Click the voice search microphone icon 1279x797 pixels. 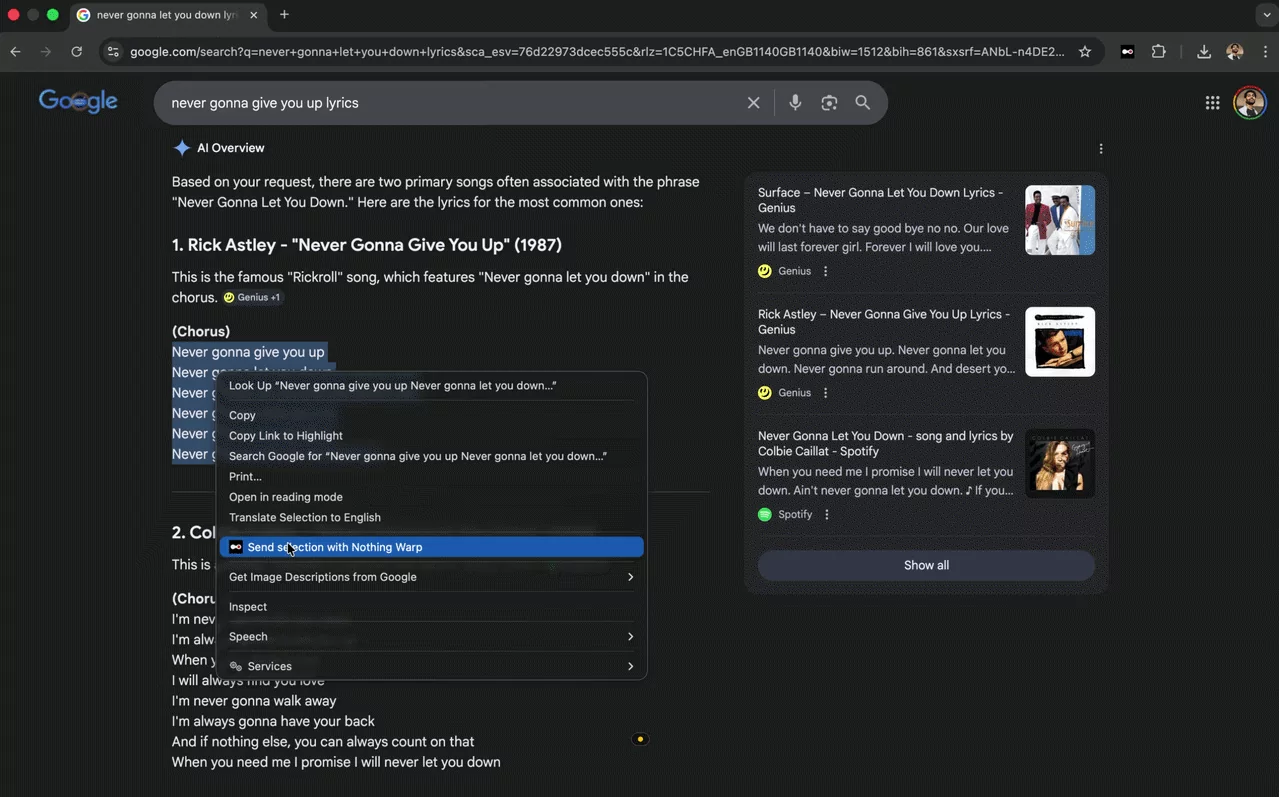[795, 103]
